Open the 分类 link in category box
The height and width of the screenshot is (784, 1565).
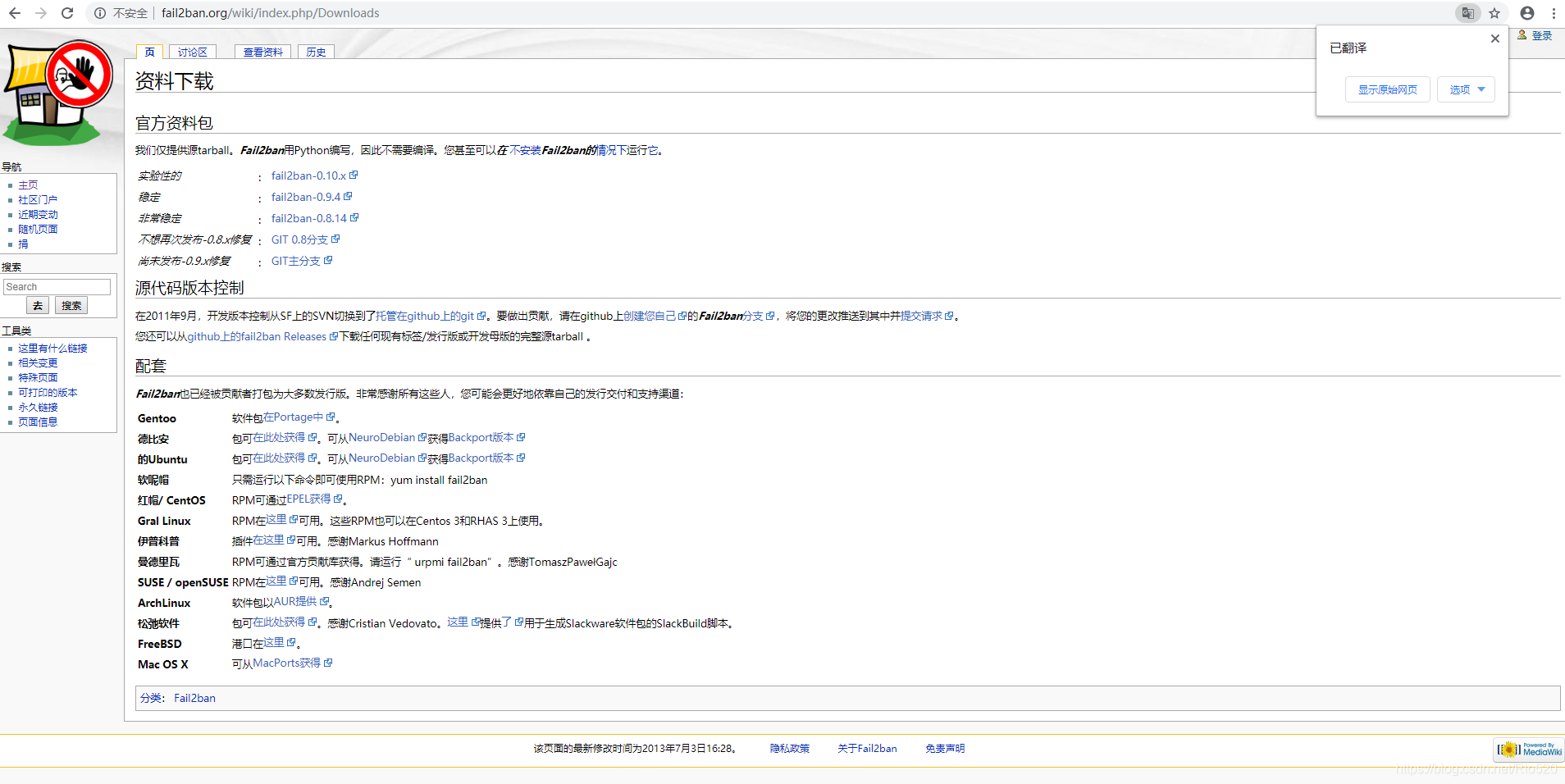151,699
